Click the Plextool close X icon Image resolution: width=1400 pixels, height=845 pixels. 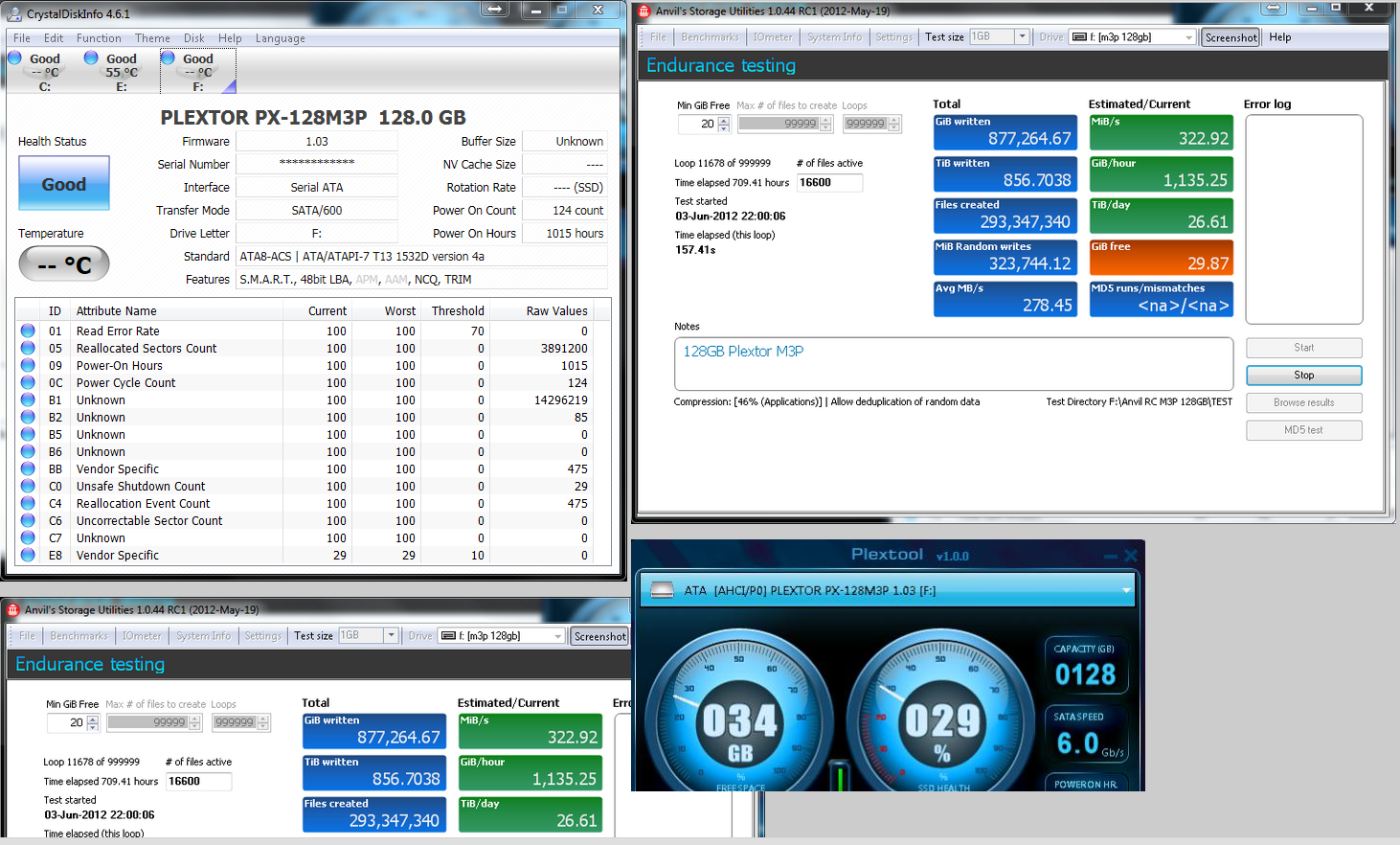click(x=1131, y=556)
